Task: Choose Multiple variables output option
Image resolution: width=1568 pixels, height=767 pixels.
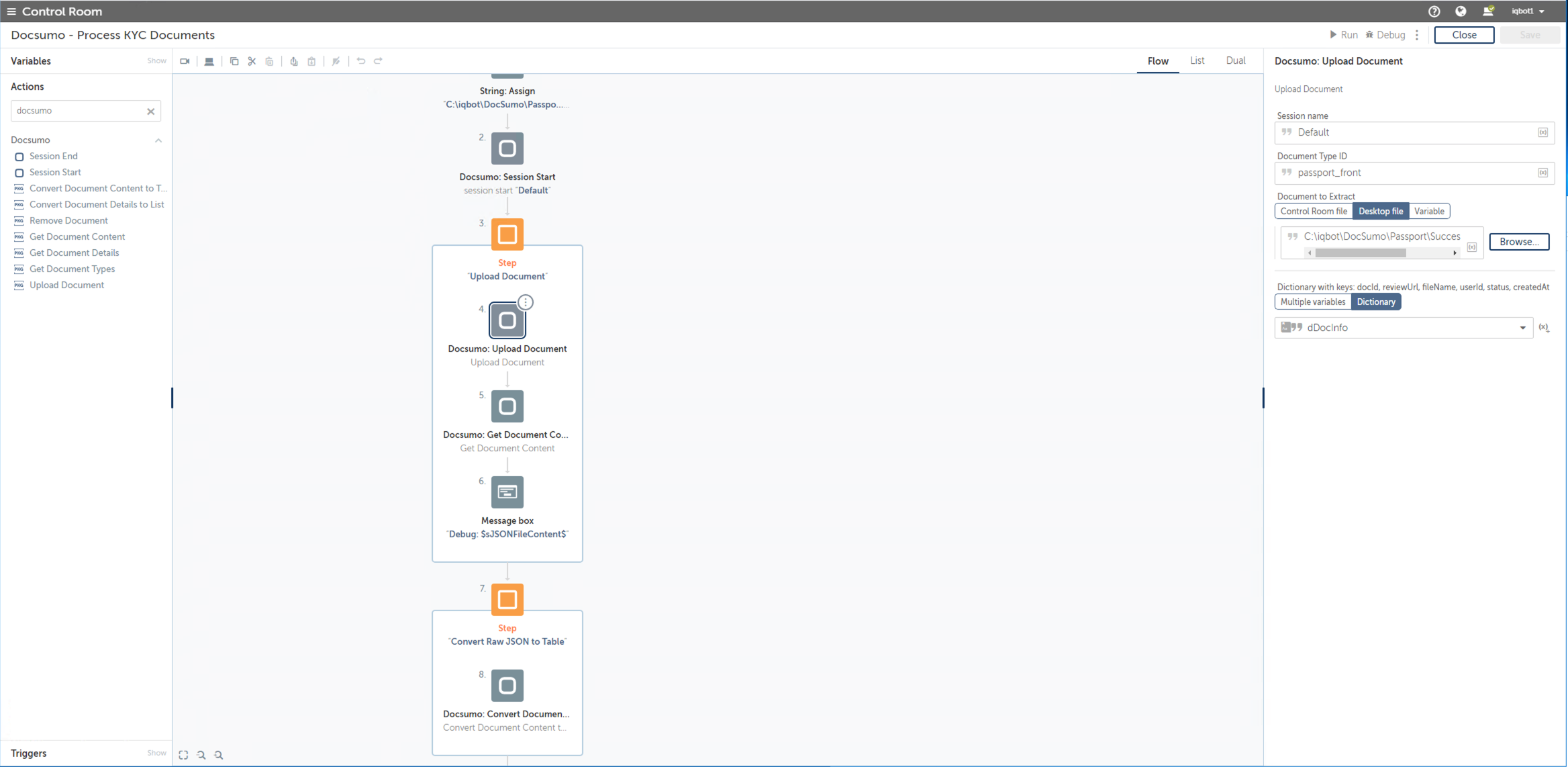Action: coord(1312,302)
